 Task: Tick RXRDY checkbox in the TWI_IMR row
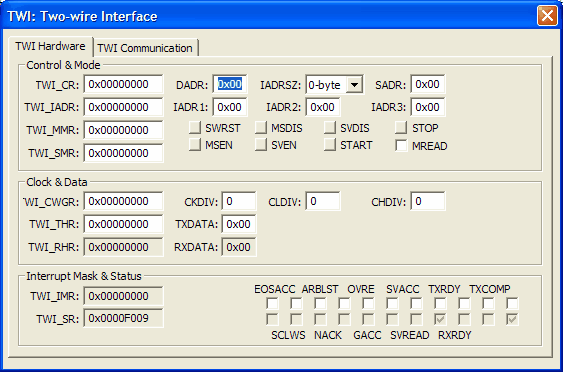click(489, 303)
